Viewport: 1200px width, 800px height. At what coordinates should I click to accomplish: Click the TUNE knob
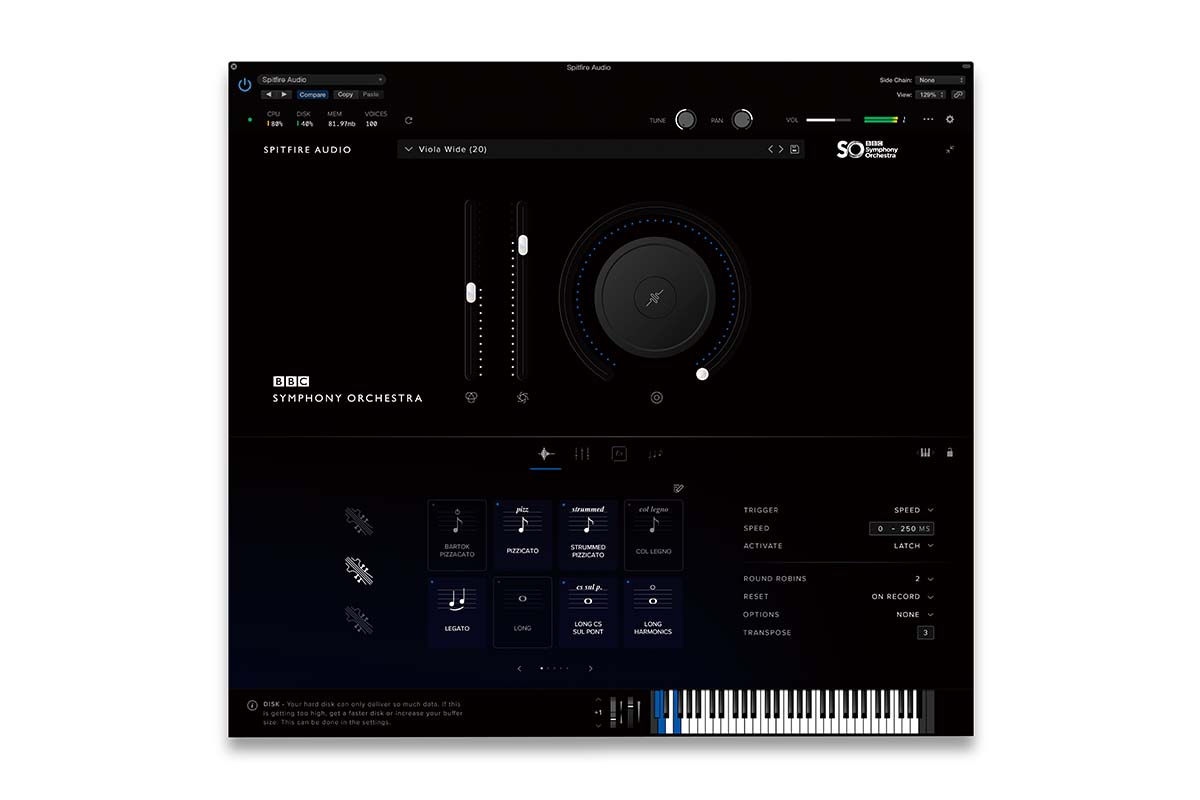(x=685, y=119)
